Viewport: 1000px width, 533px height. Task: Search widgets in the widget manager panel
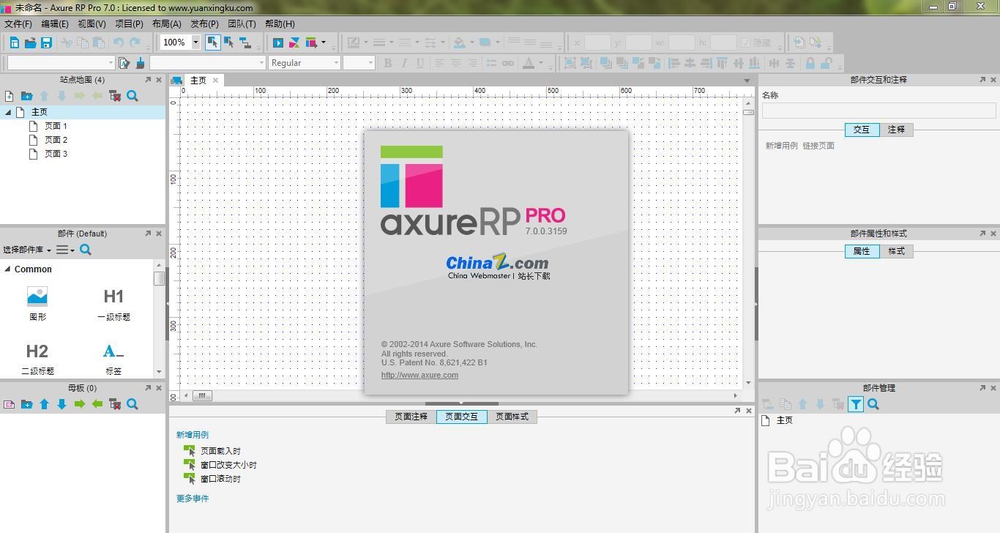coord(873,404)
